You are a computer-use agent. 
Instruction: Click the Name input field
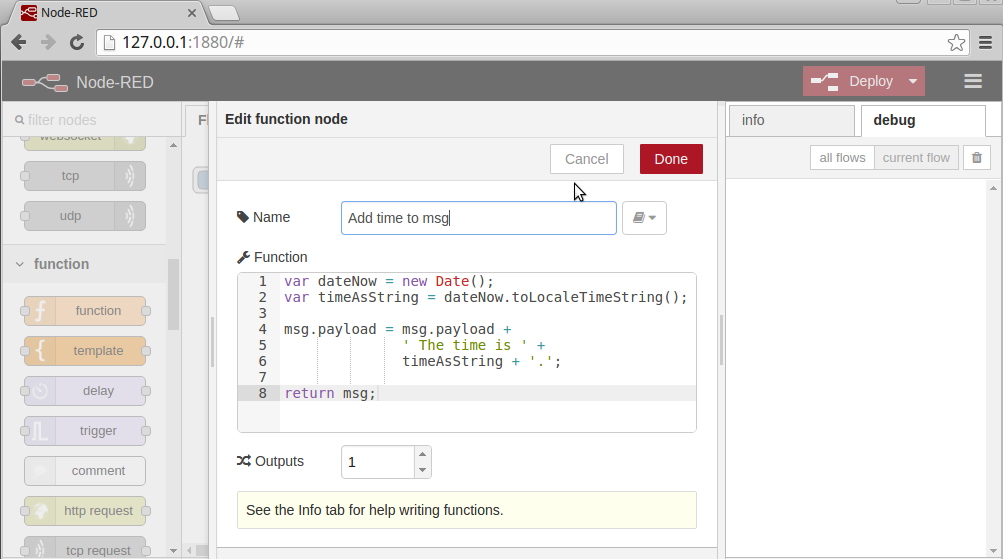[478, 218]
